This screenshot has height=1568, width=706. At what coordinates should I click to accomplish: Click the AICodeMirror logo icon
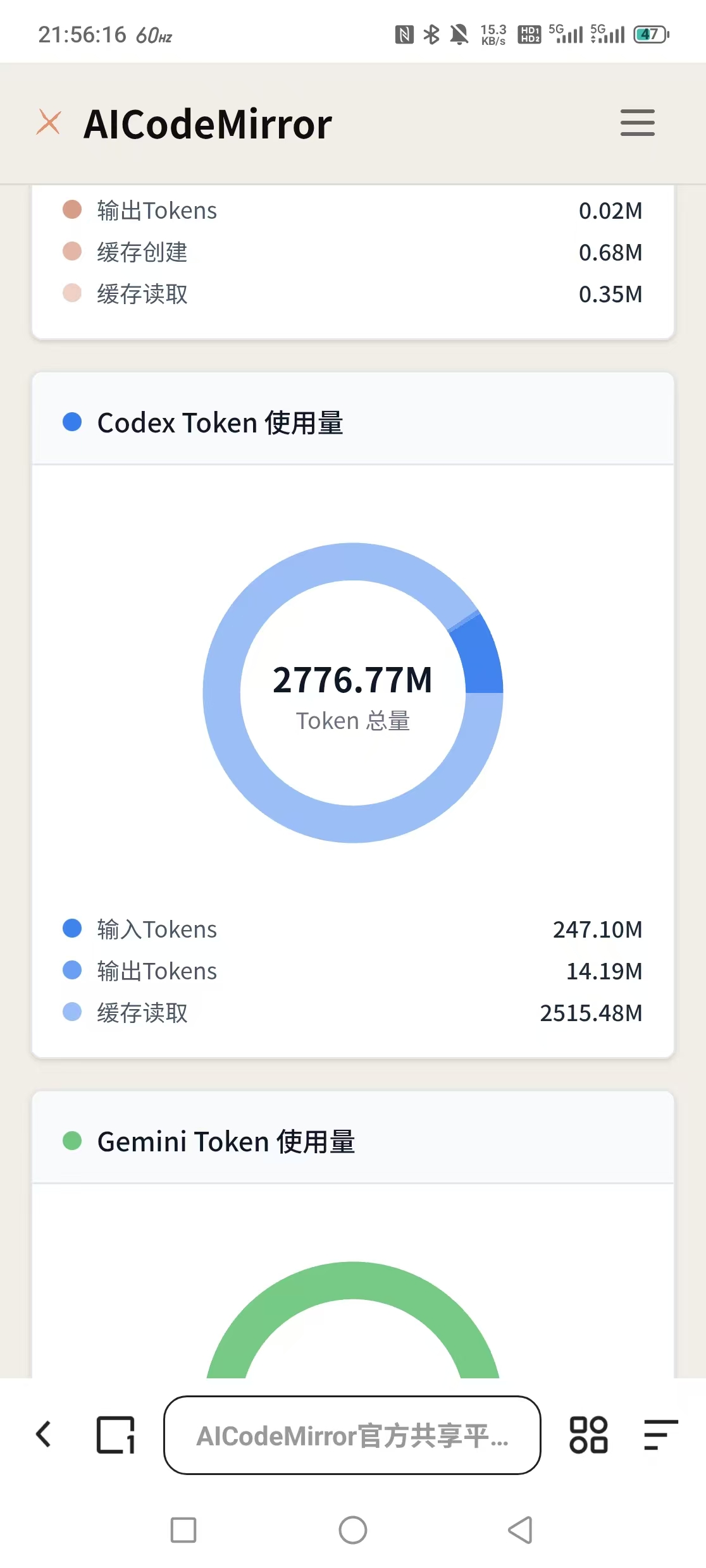pos(49,122)
